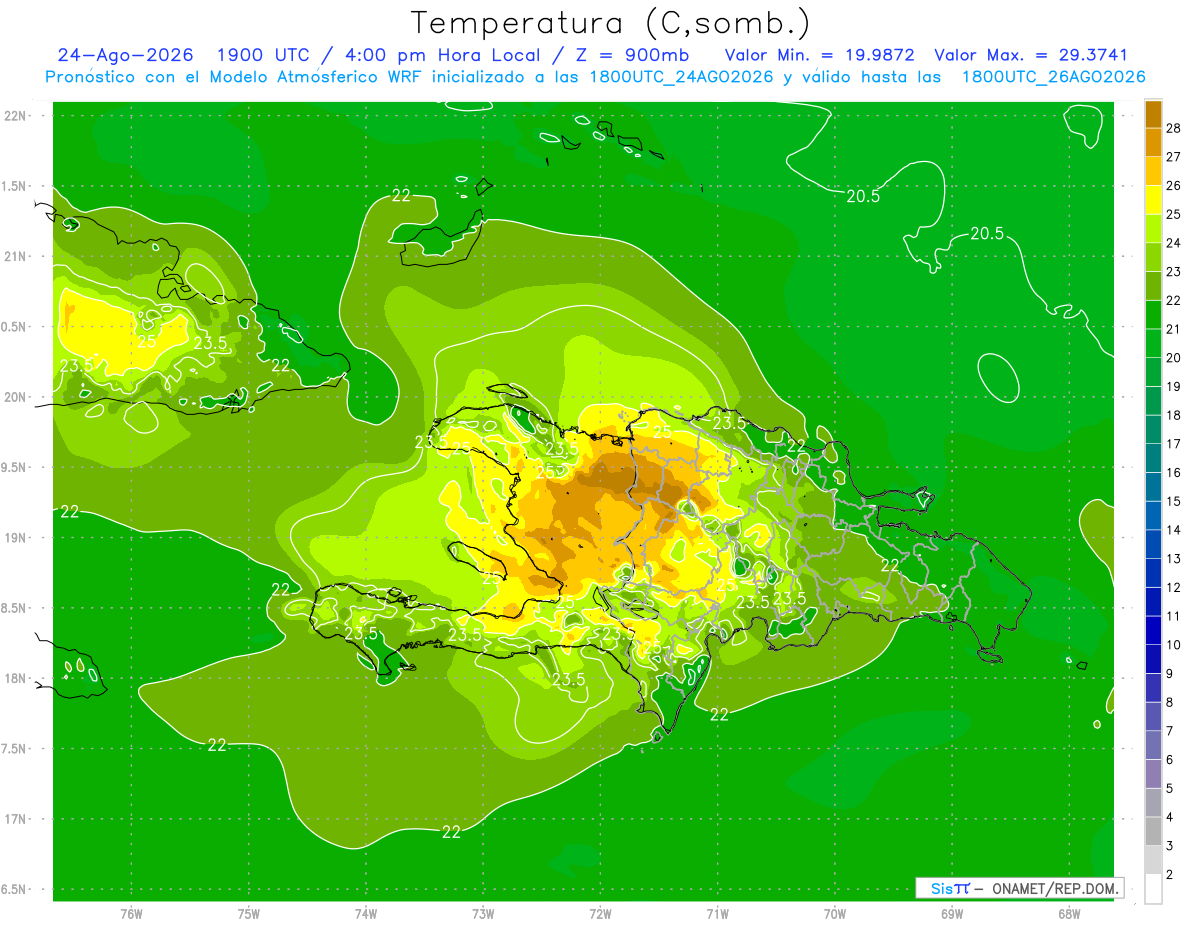Click legend scale value 16
The image size is (1200, 927).
pos(1175,472)
